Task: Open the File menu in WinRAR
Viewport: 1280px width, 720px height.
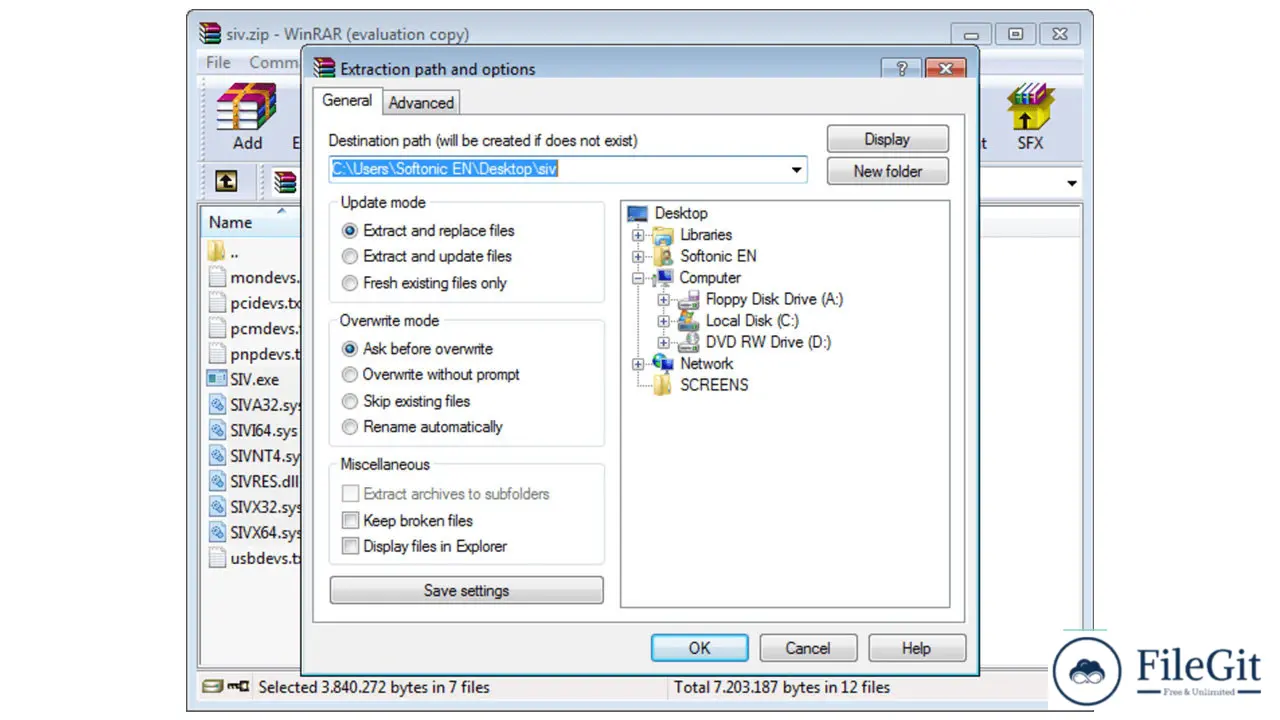Action: (x=218, y=62)
